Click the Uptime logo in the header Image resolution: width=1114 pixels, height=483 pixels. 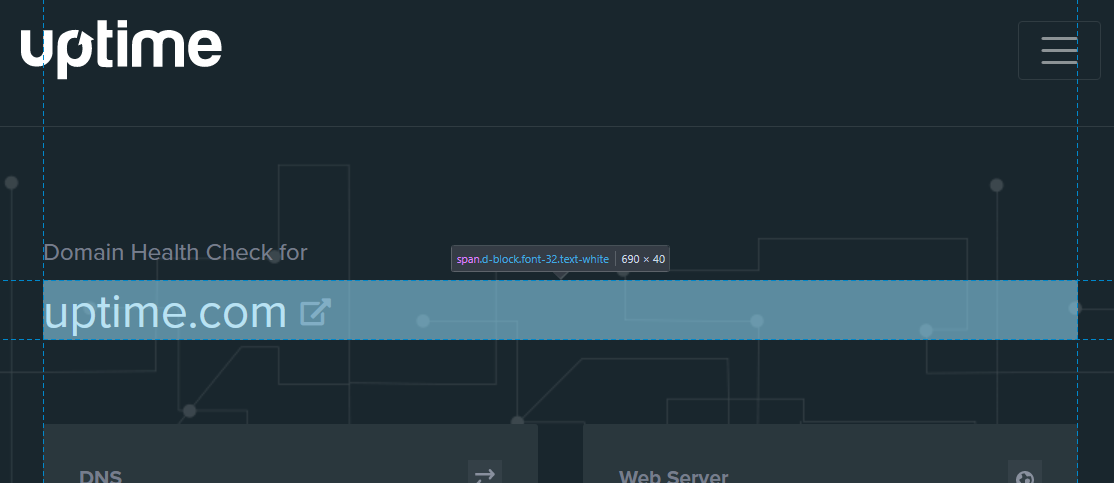pos(121,50)
